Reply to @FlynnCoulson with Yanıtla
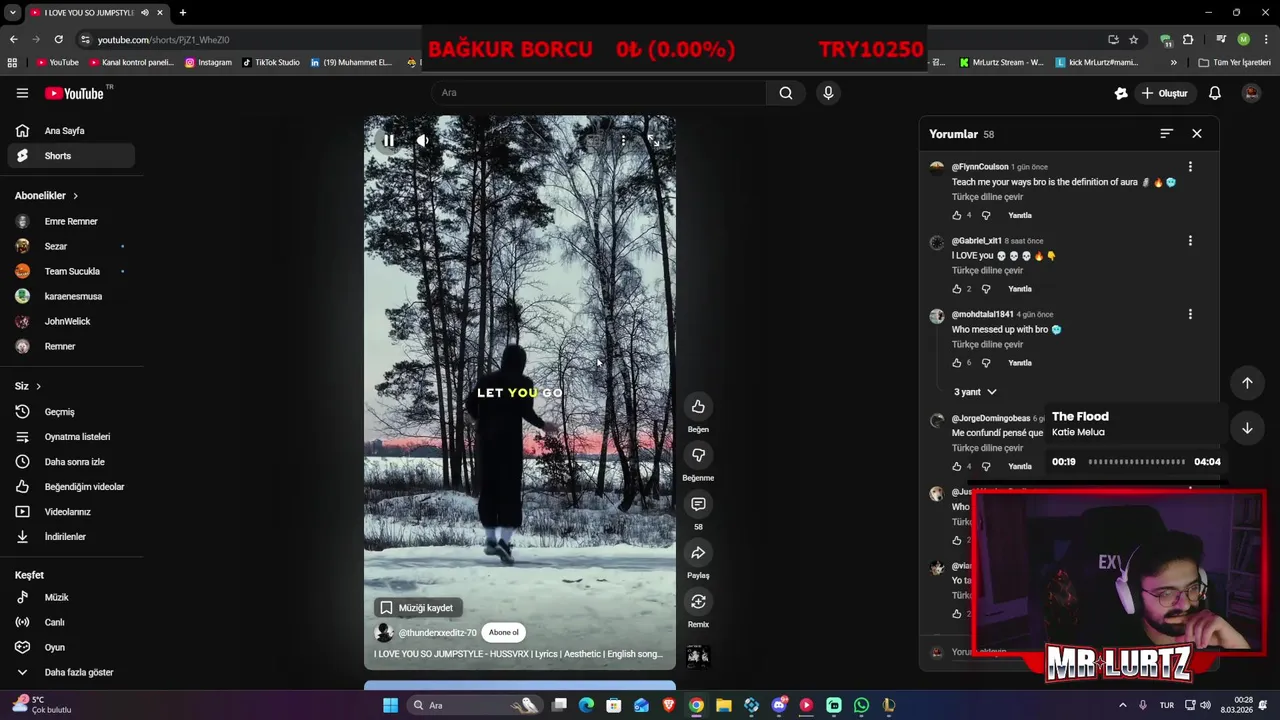This screenshot has height=720, width=1280. 1020,215
